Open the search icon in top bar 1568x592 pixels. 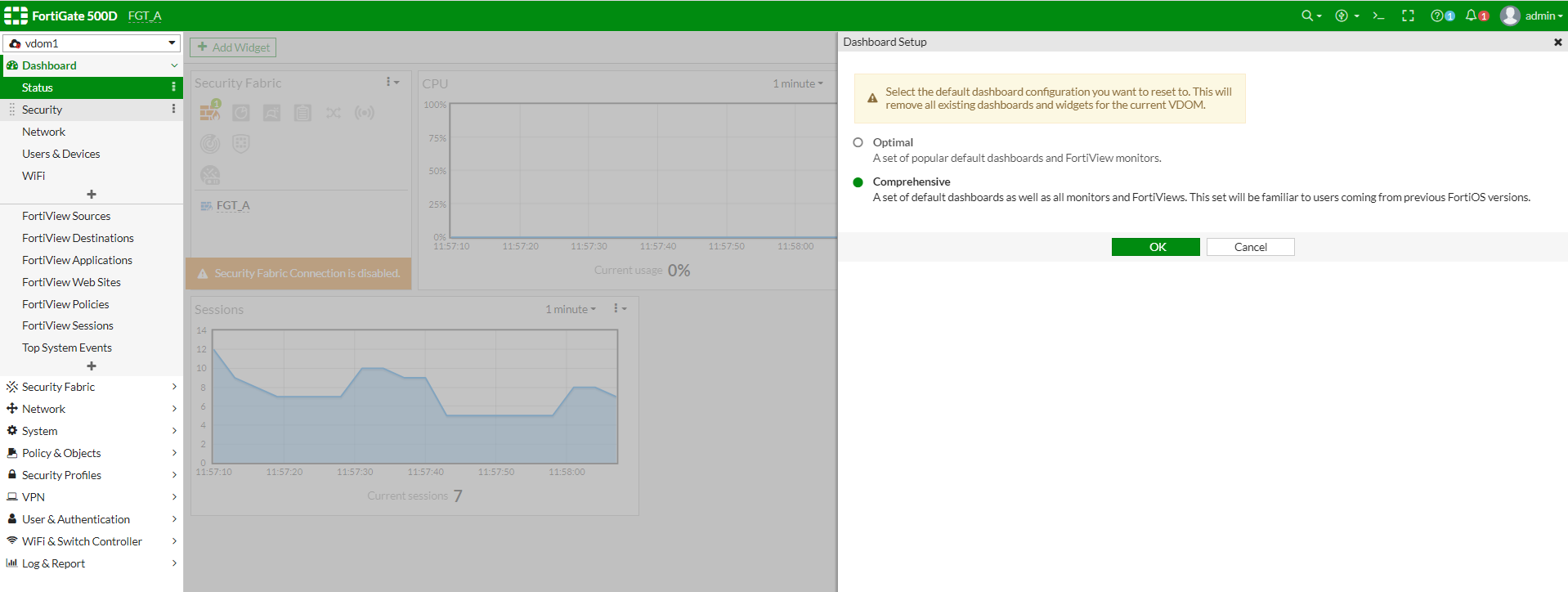pos(1308,16)
